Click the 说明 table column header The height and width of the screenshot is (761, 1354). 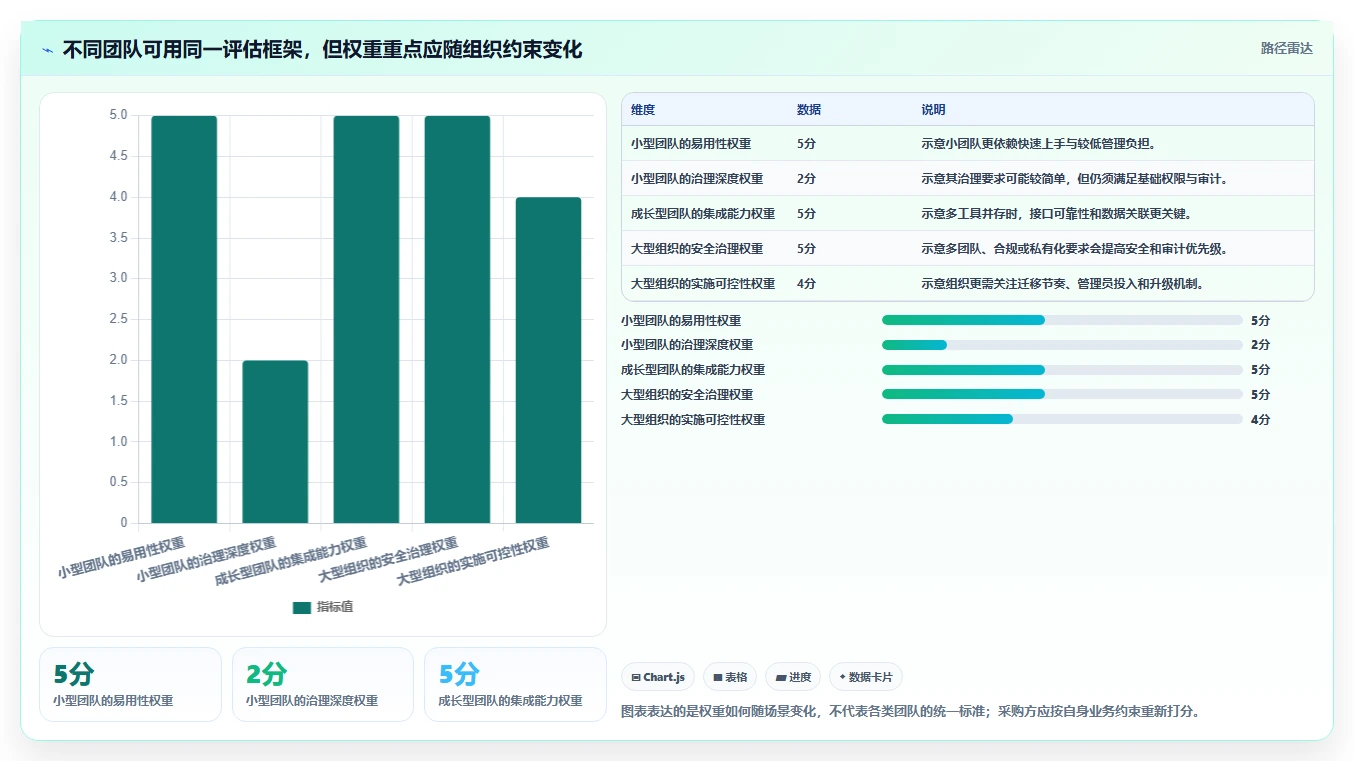[x=933, y=110]
